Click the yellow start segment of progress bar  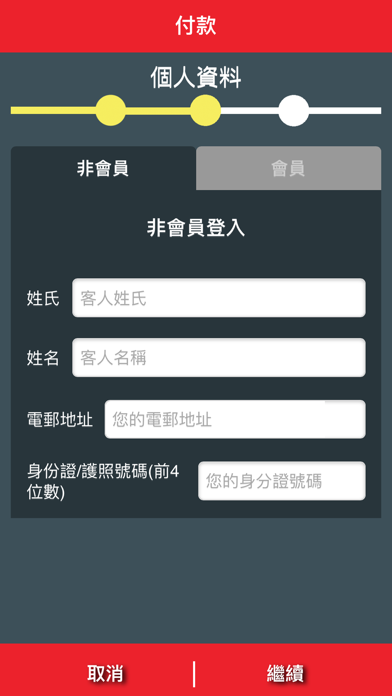click(x=53, y=111)
